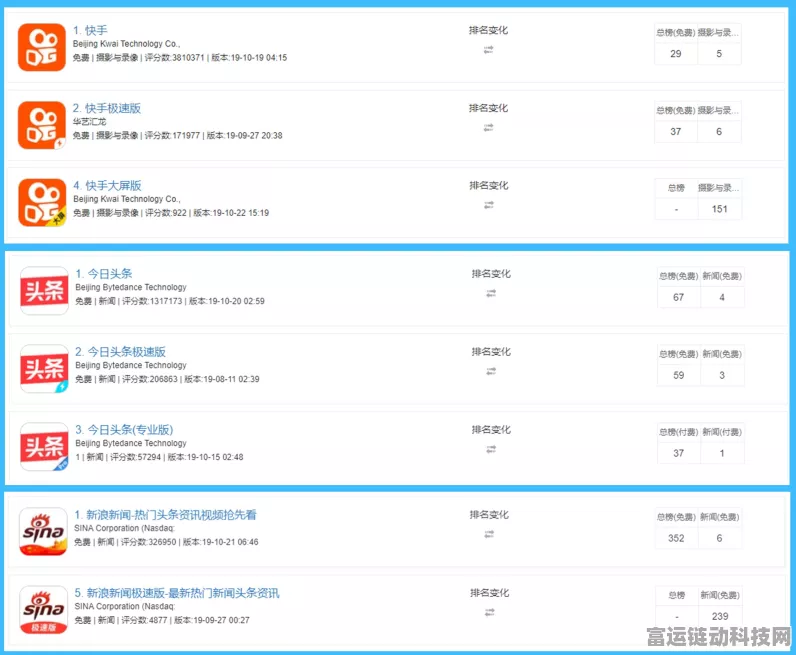Open the 快手极速版 app icon

tap(42, 125)
